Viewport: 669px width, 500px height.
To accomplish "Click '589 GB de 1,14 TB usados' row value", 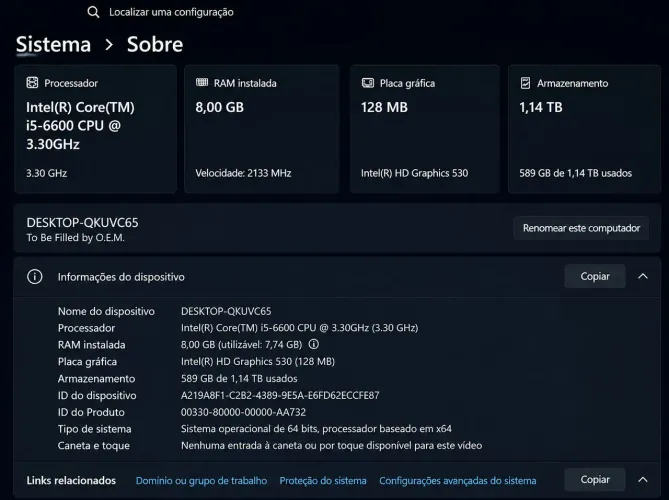I will click(239, 378).
